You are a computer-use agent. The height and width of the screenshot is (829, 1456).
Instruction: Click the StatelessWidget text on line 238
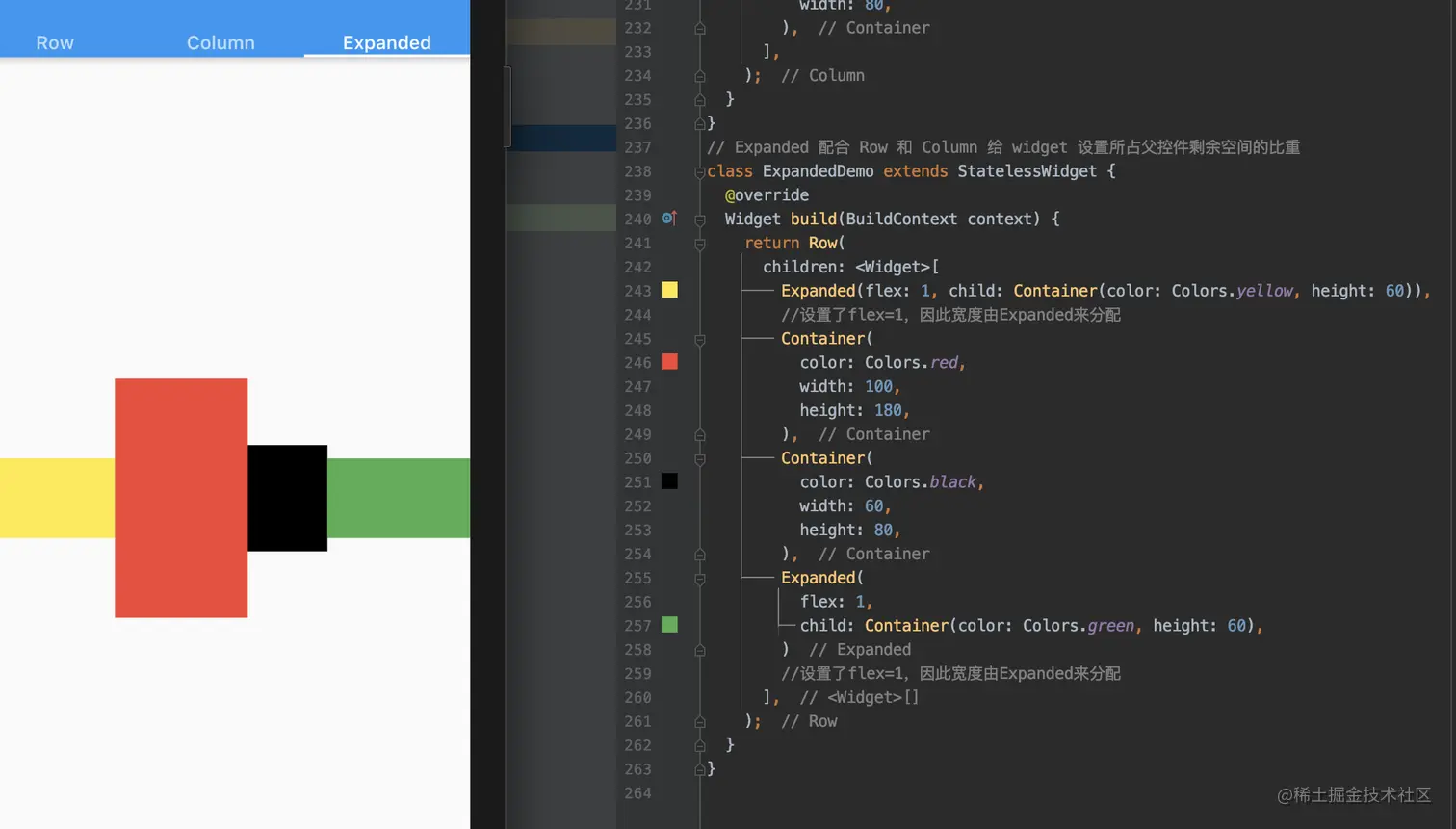[1027, 171]
